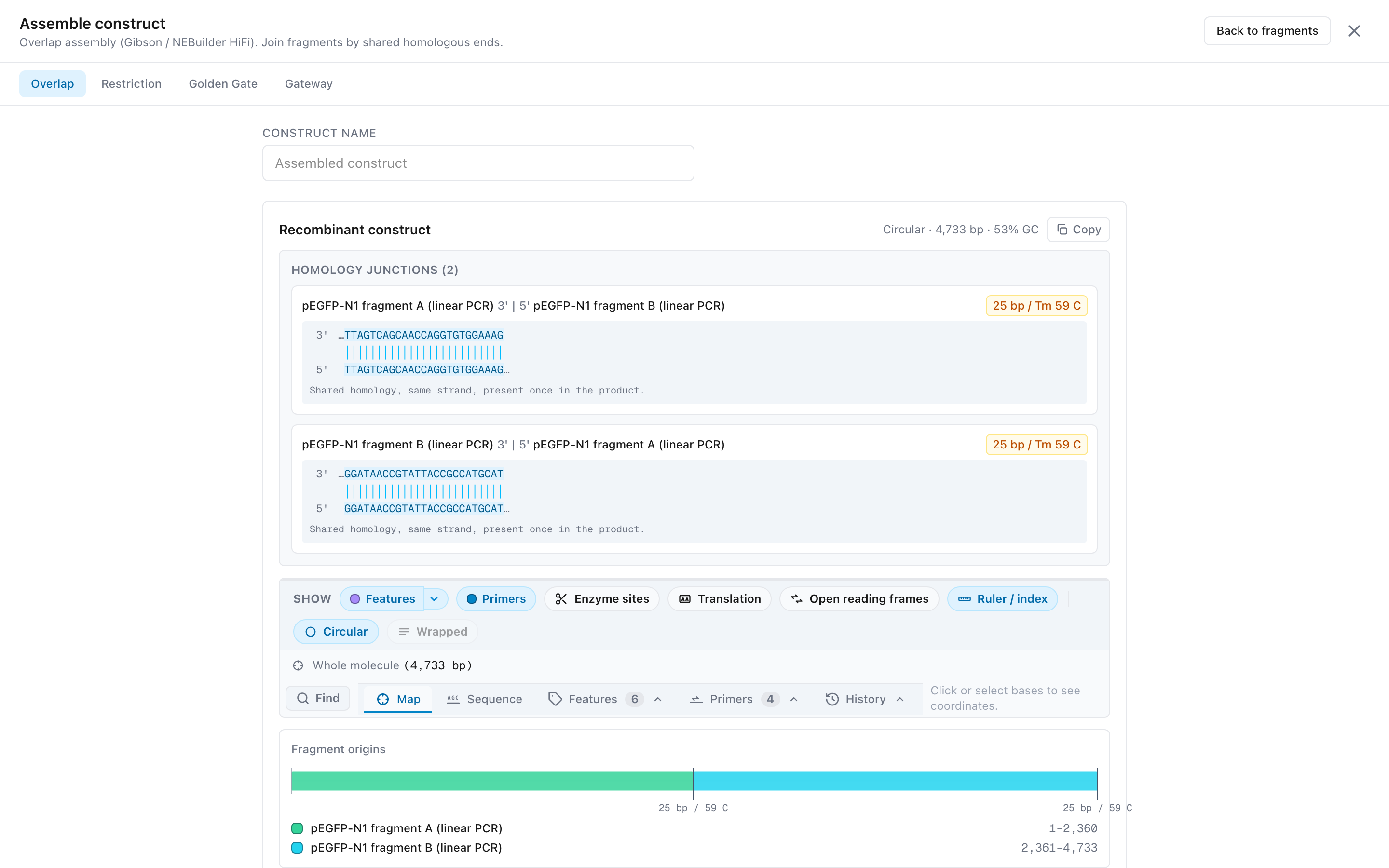The height and width of the screenshot is (868, 1389).
Task: Switch to the Gateway tab
Action: coord(309,84)
